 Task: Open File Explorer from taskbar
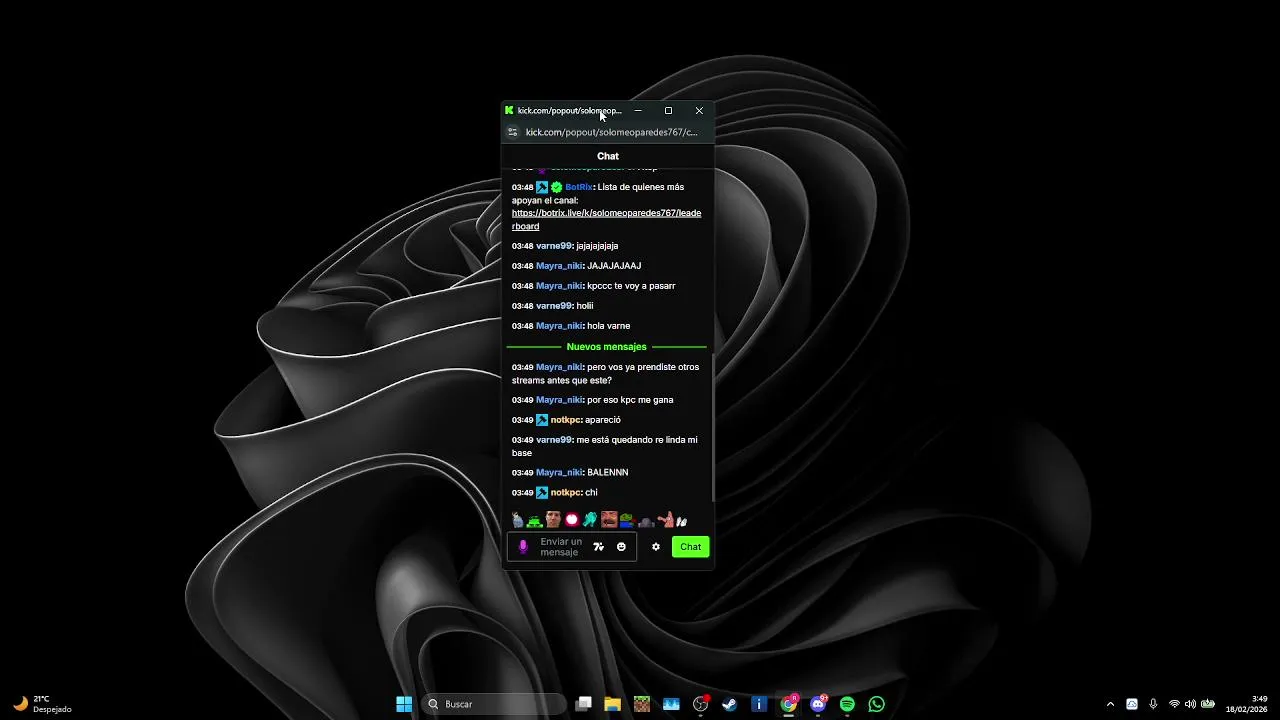(612, 704)
